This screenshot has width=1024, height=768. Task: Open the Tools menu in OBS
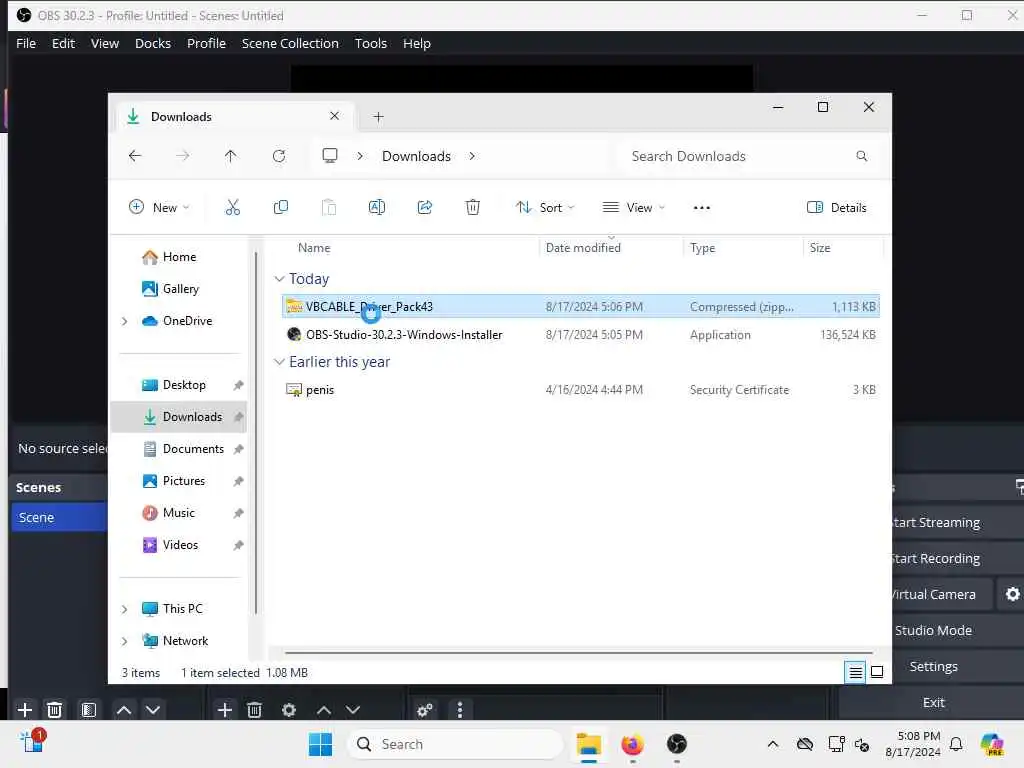(370, 44)
